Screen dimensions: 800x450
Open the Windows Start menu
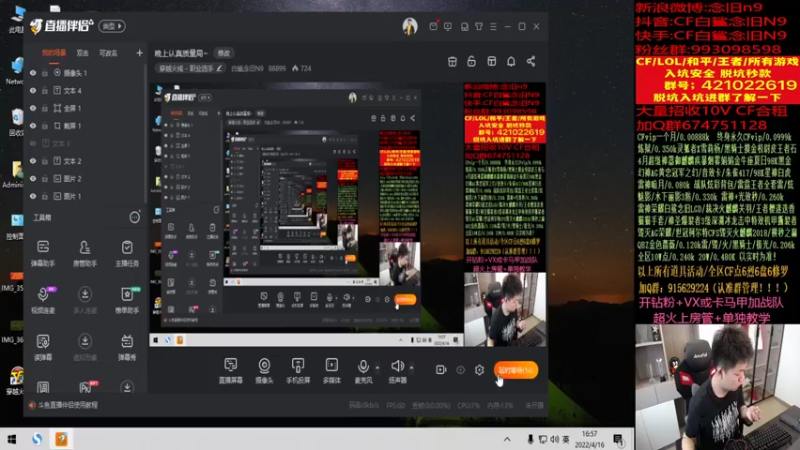[x=12, y=439]
